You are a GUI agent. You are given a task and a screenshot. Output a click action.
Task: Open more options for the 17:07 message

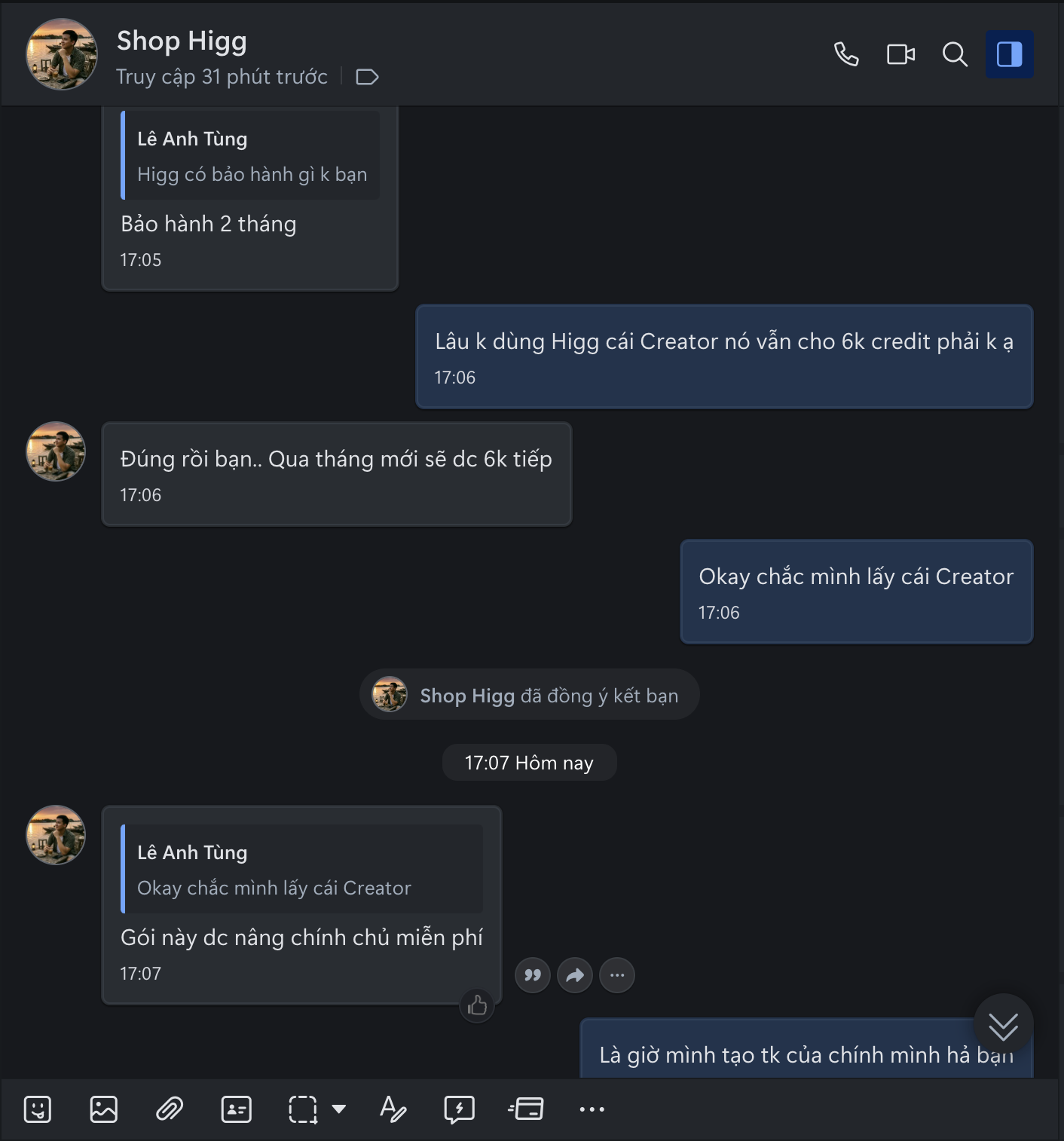(617, 975)
